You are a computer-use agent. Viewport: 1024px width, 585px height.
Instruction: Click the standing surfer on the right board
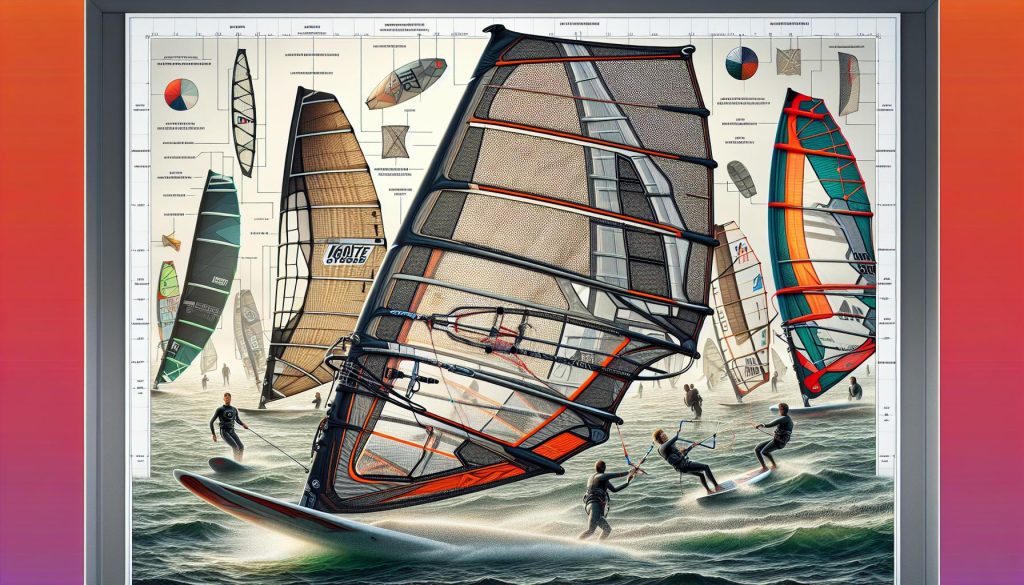776,436
